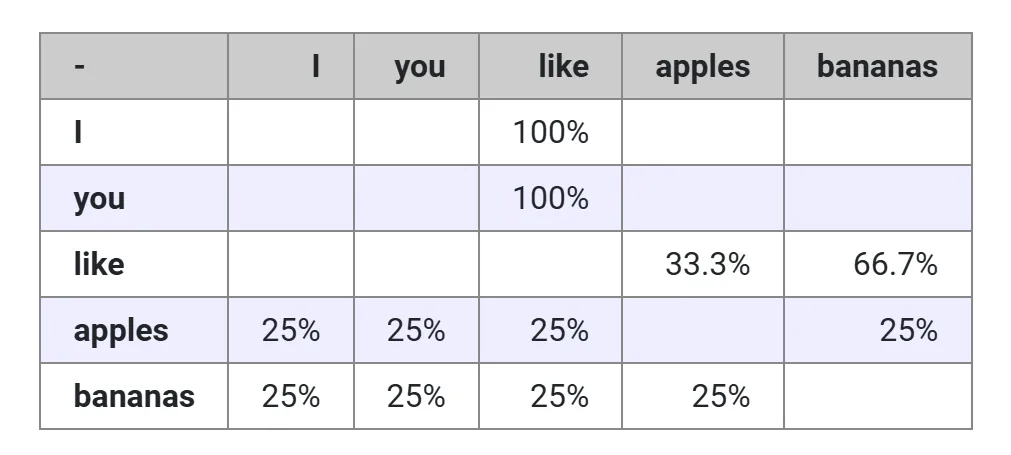Select the 100% value in the 'you' row
The height and width of the screenshot is (455, 1011).
[x=550, y=198]
